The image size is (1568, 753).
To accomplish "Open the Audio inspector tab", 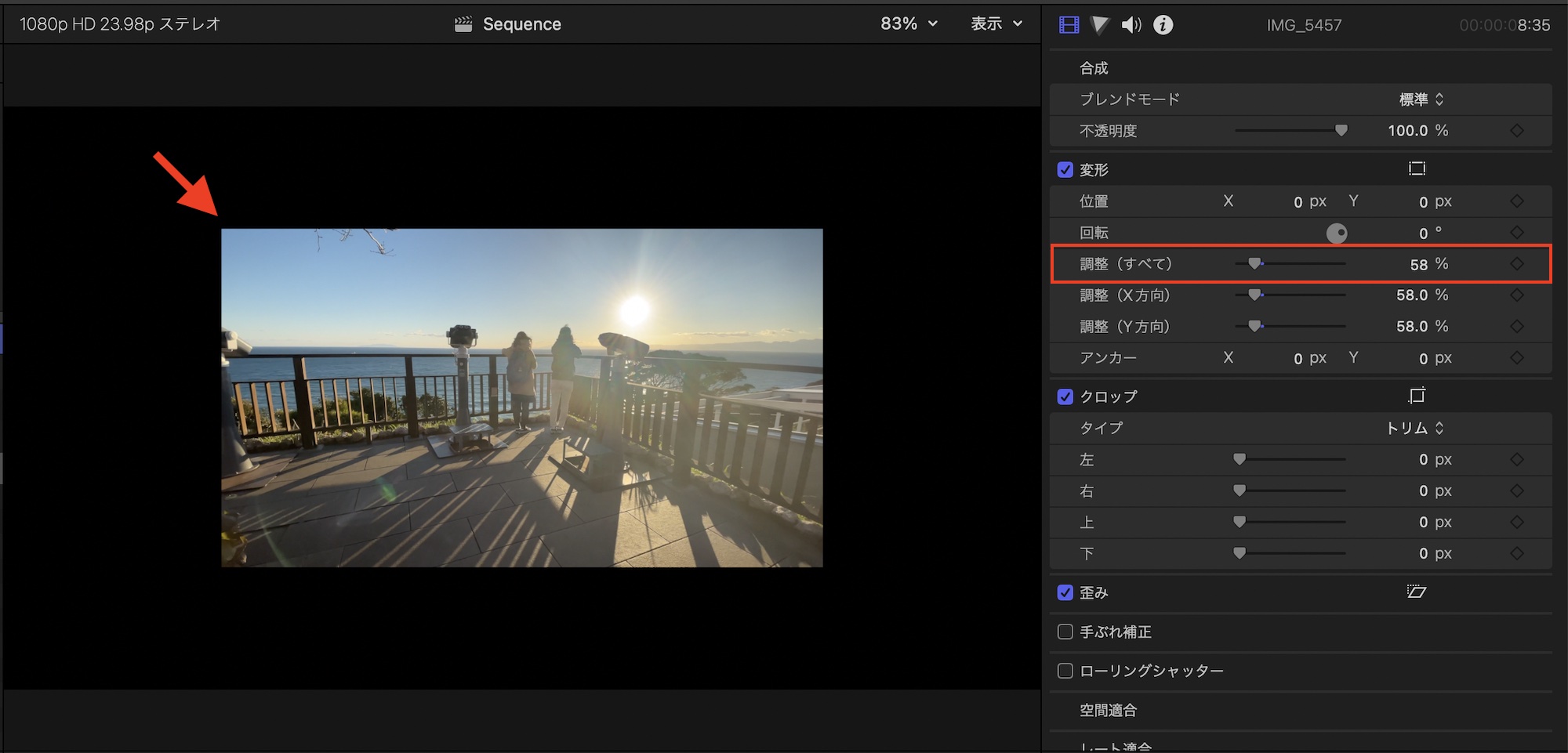I will click(1131, 25).
